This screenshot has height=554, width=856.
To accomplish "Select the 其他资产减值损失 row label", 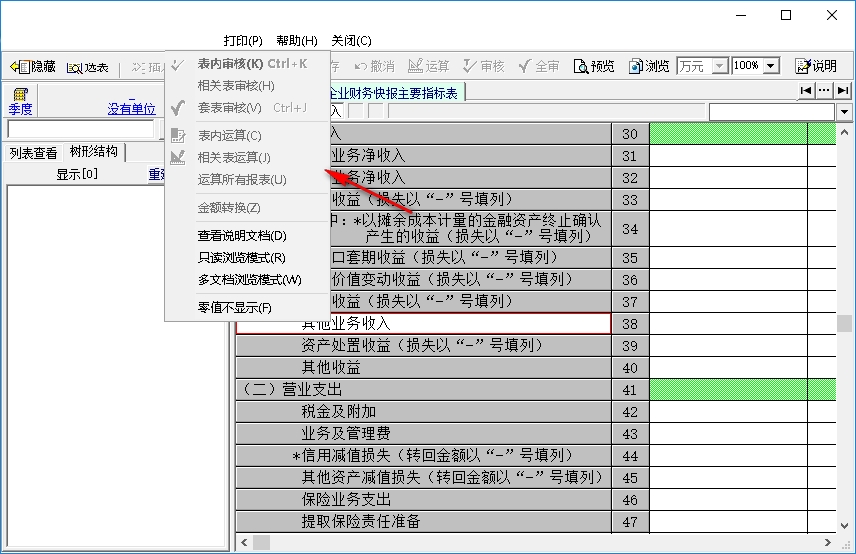I will [423, 478].
